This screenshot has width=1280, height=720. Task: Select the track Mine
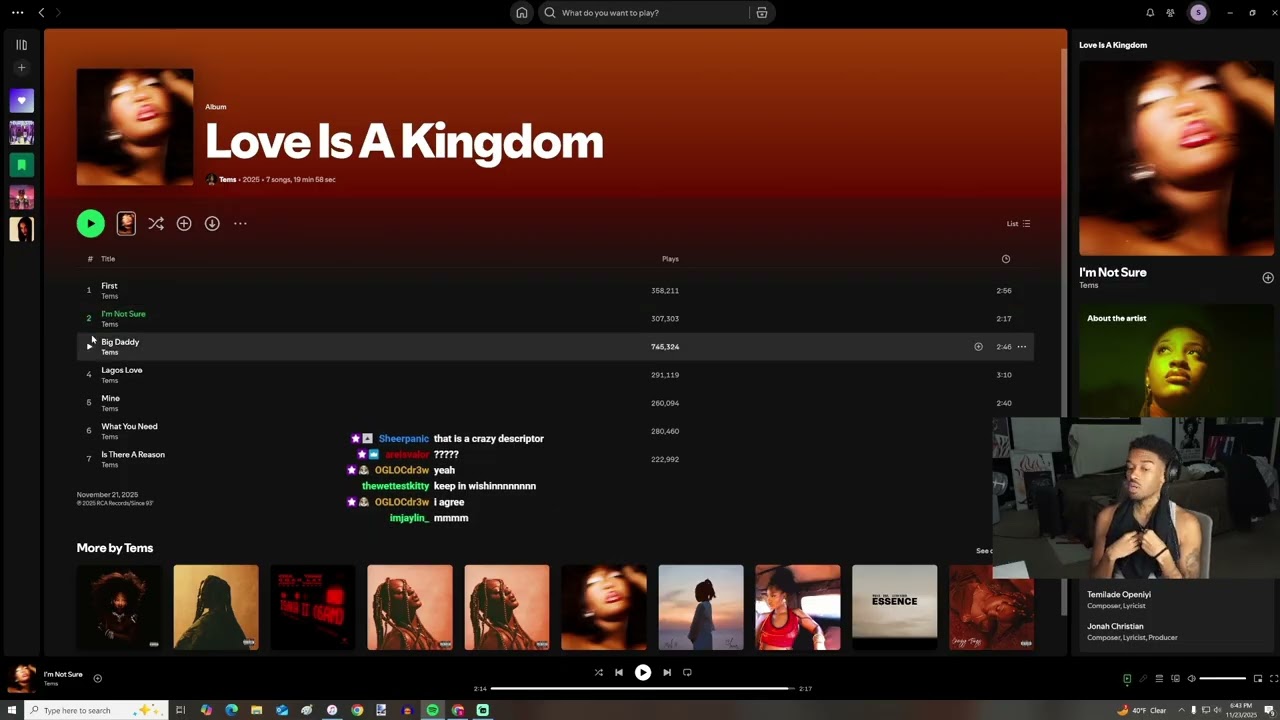tap(555, 402)
